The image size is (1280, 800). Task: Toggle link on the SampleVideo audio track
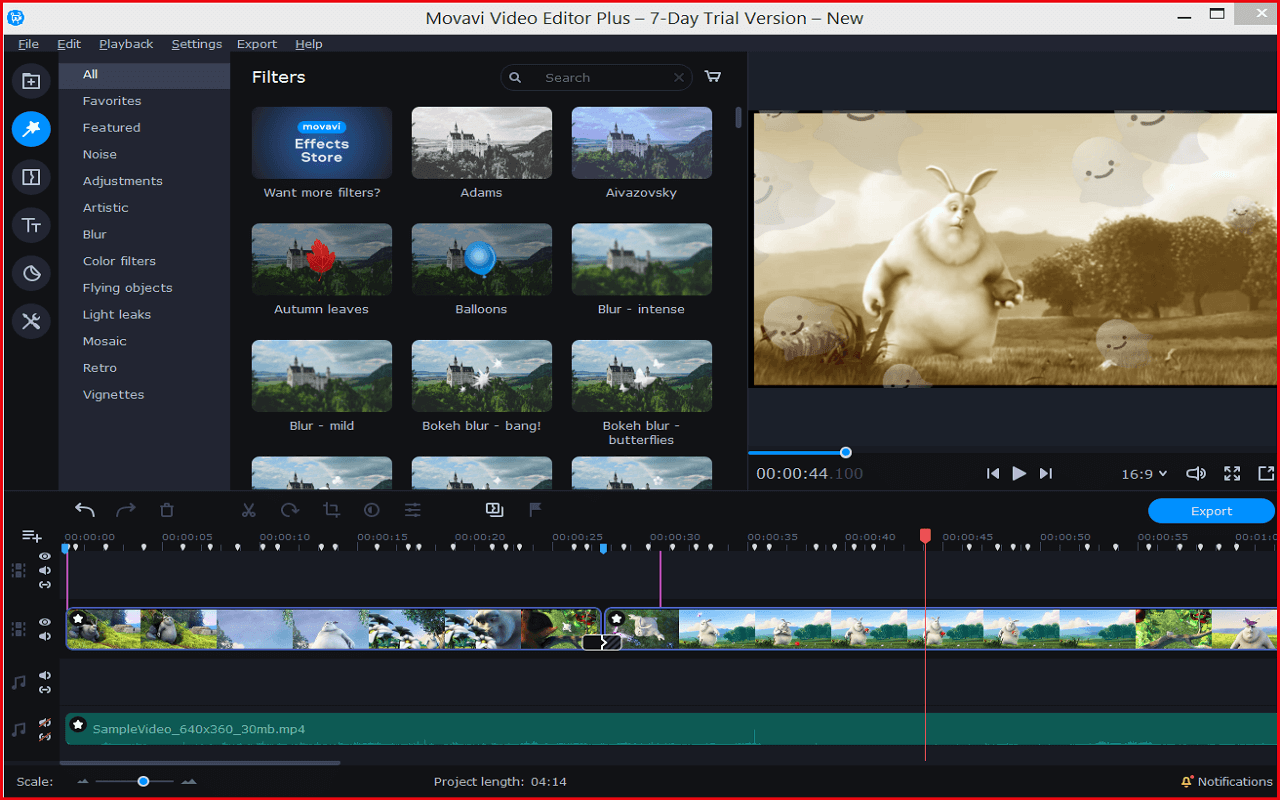click(x=45, y=737)
